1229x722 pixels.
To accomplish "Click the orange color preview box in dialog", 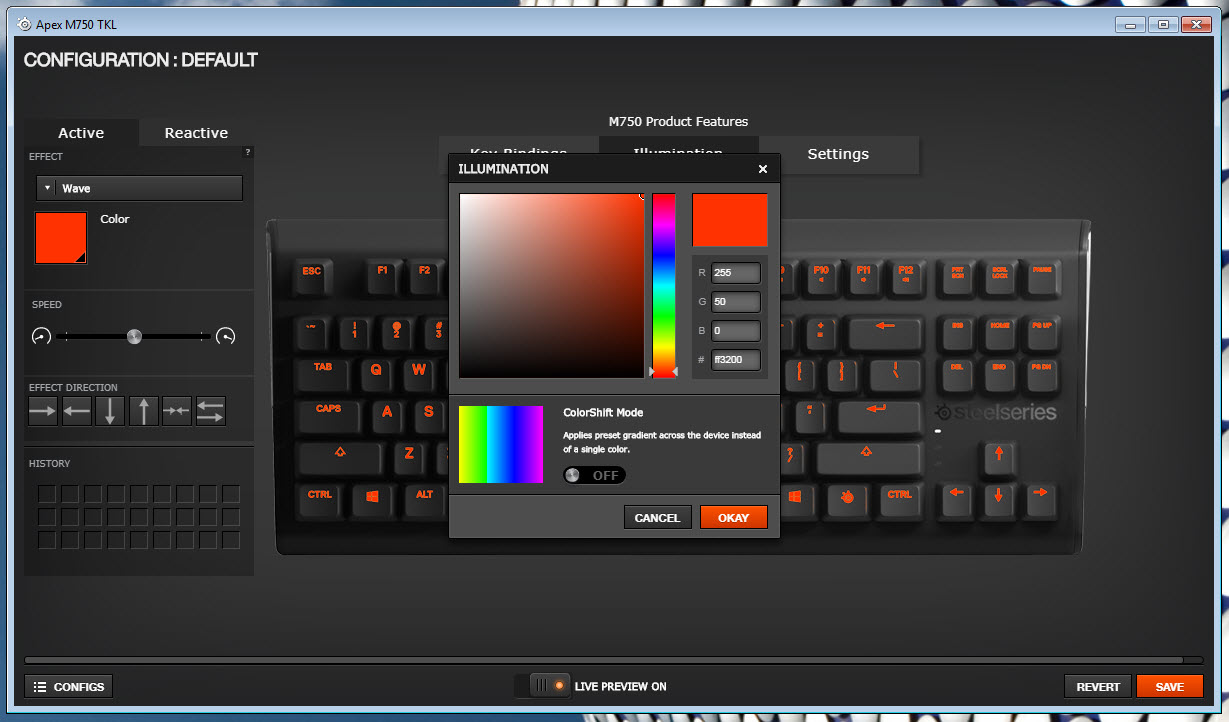I will [x=730, y=220].
